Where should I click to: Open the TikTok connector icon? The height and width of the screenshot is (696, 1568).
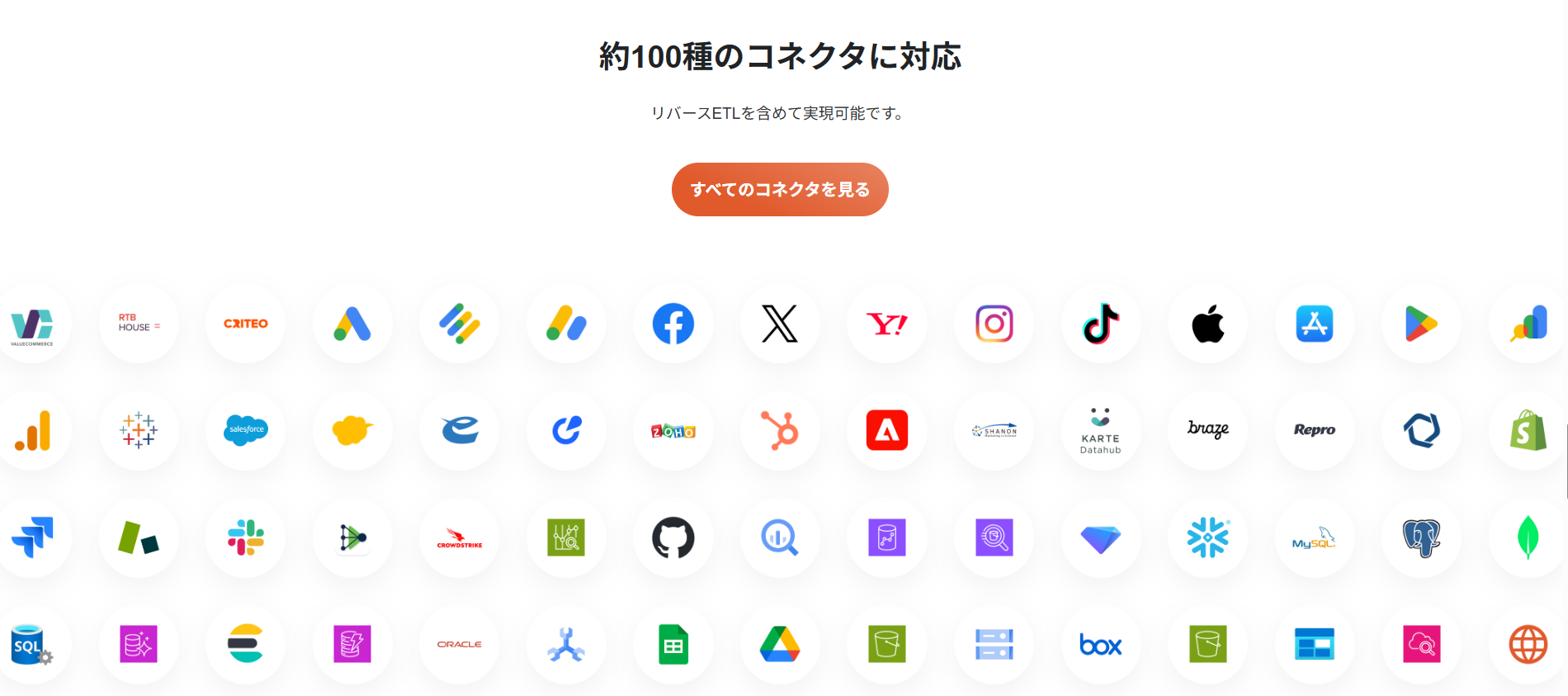(1101, 324)
